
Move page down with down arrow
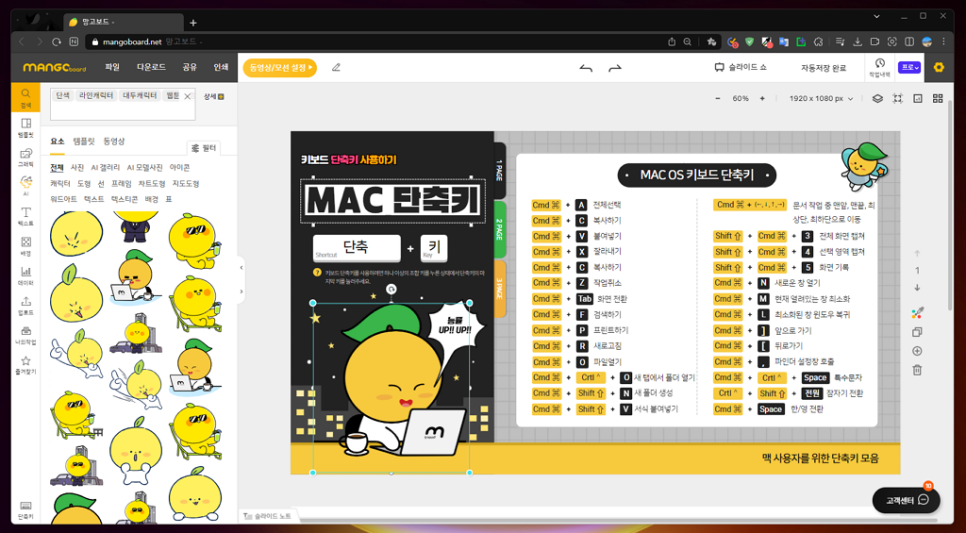coord(917,288)
